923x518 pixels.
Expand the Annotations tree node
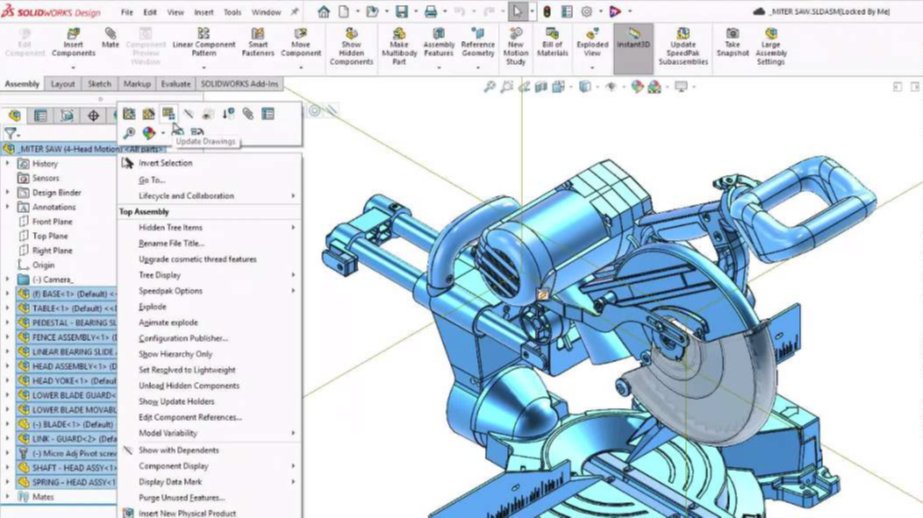coord(8,207)
